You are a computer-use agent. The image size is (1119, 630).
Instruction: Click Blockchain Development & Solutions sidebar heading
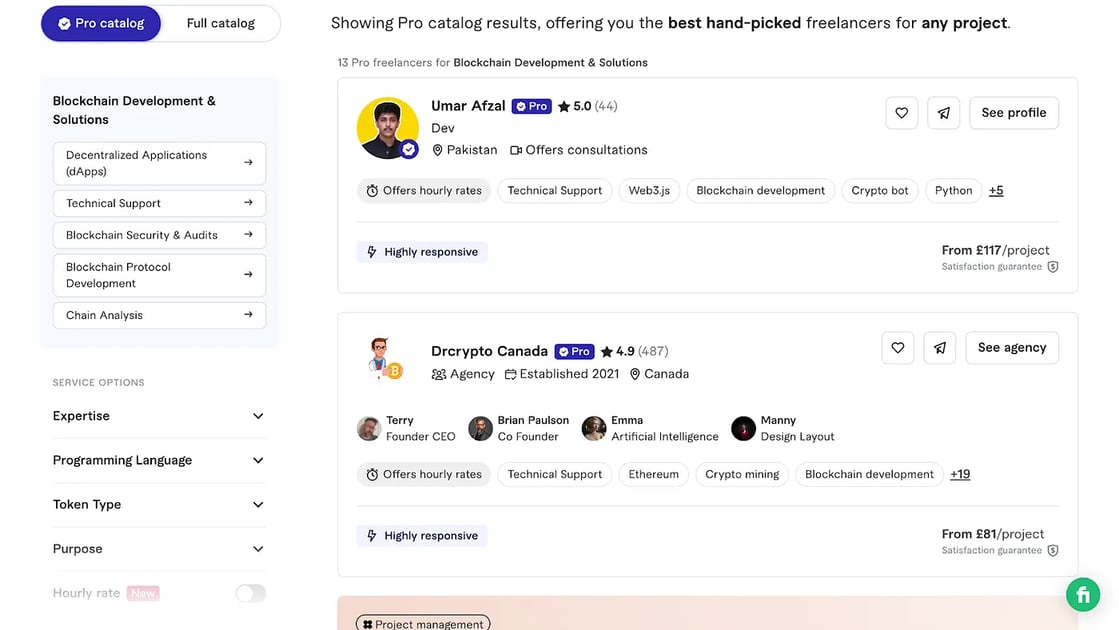(x=134, y=111)
